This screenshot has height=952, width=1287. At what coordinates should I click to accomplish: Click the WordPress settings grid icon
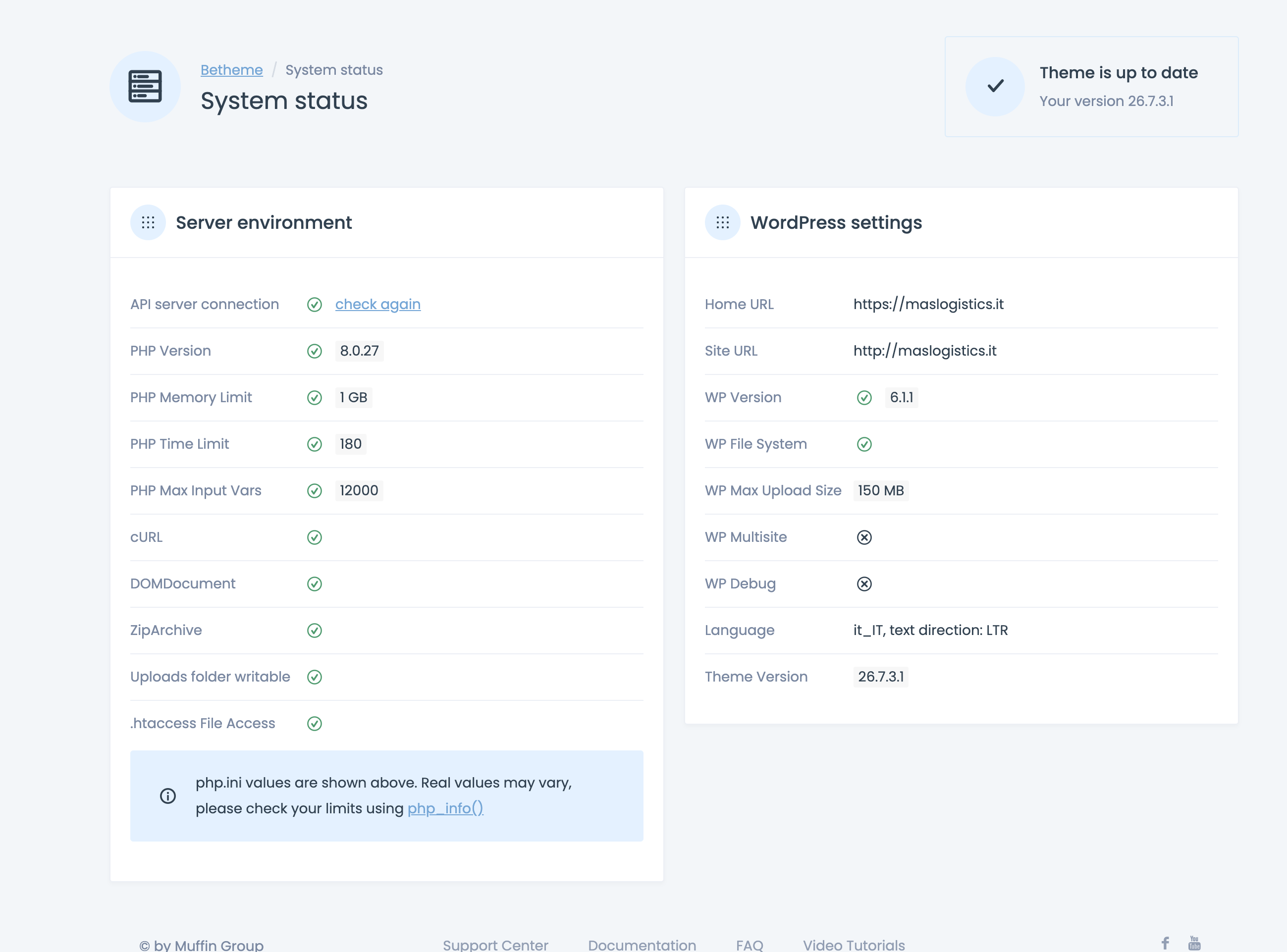click(722, 222)
